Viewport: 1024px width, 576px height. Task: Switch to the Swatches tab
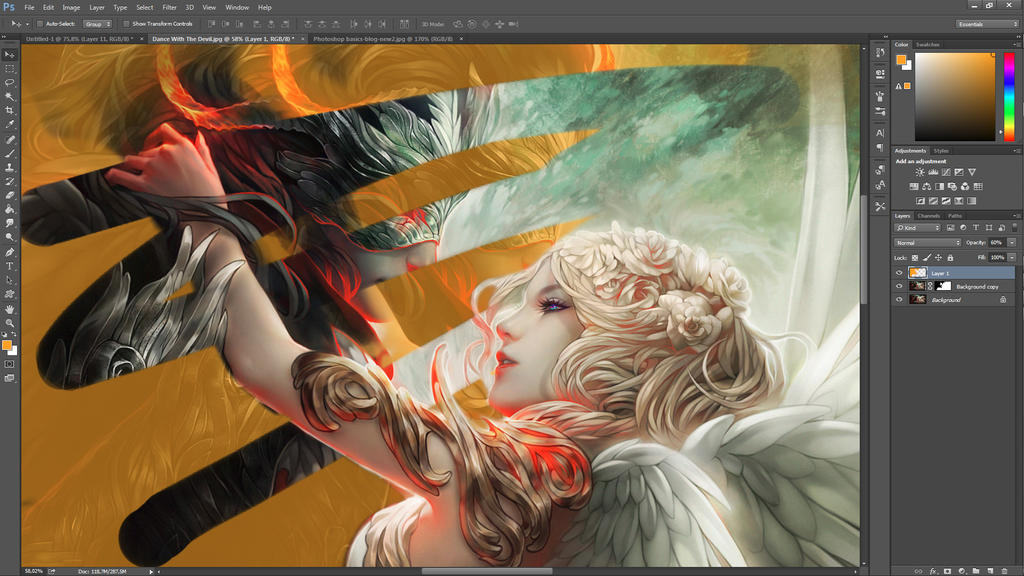point(927,44)
